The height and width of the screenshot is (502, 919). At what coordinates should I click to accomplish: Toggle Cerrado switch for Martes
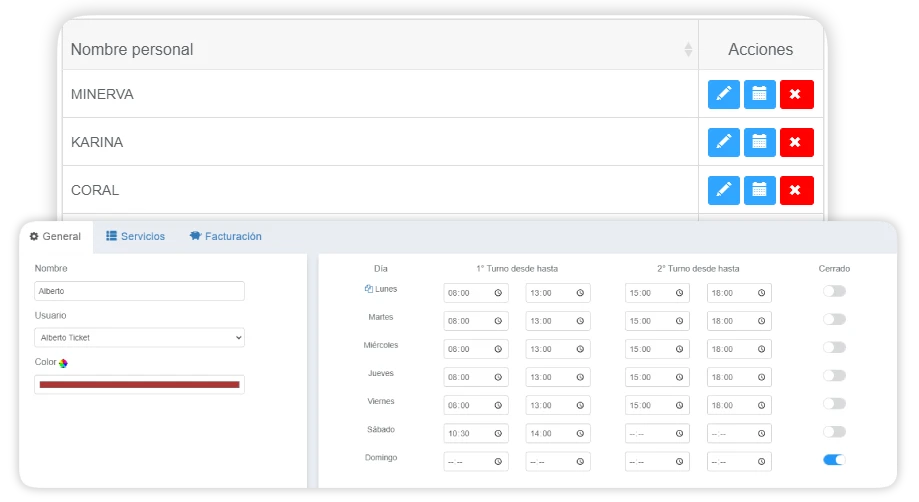pyautogui.click(x=834, y=319)
